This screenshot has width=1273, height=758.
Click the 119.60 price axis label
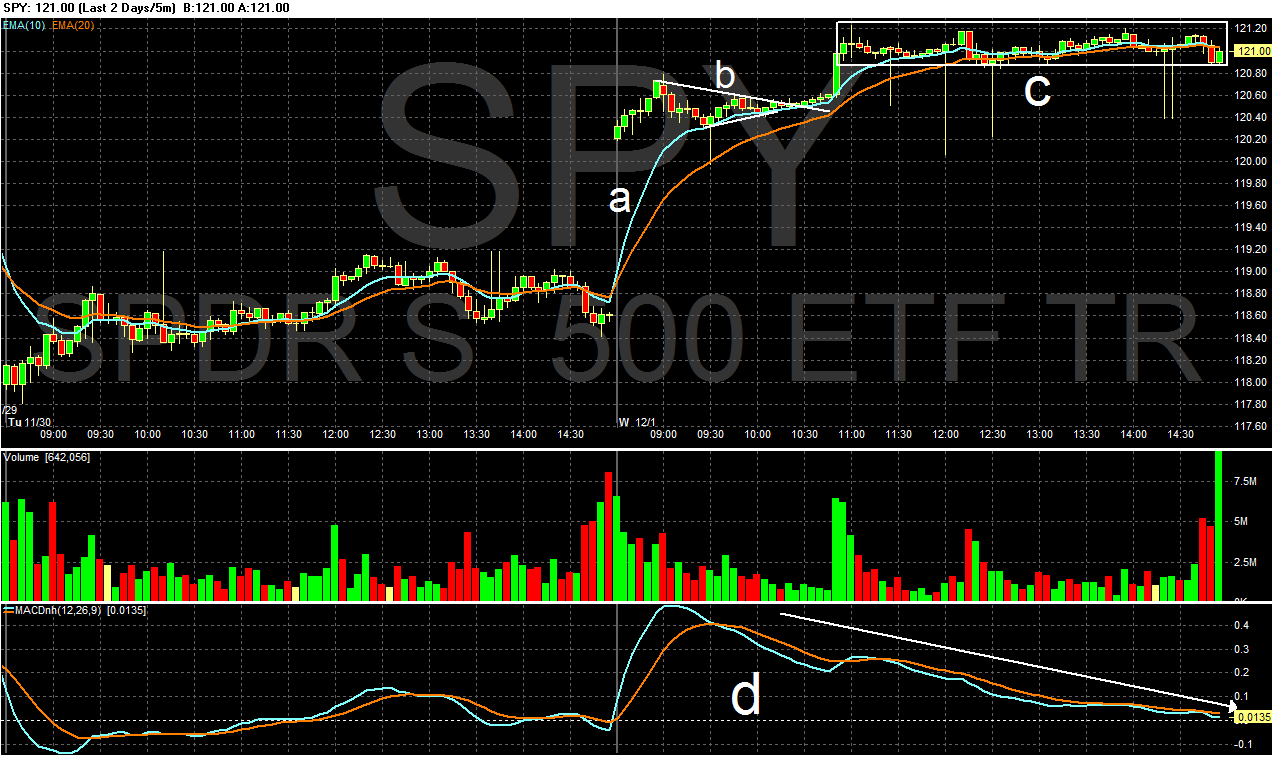coord(1253,205)
